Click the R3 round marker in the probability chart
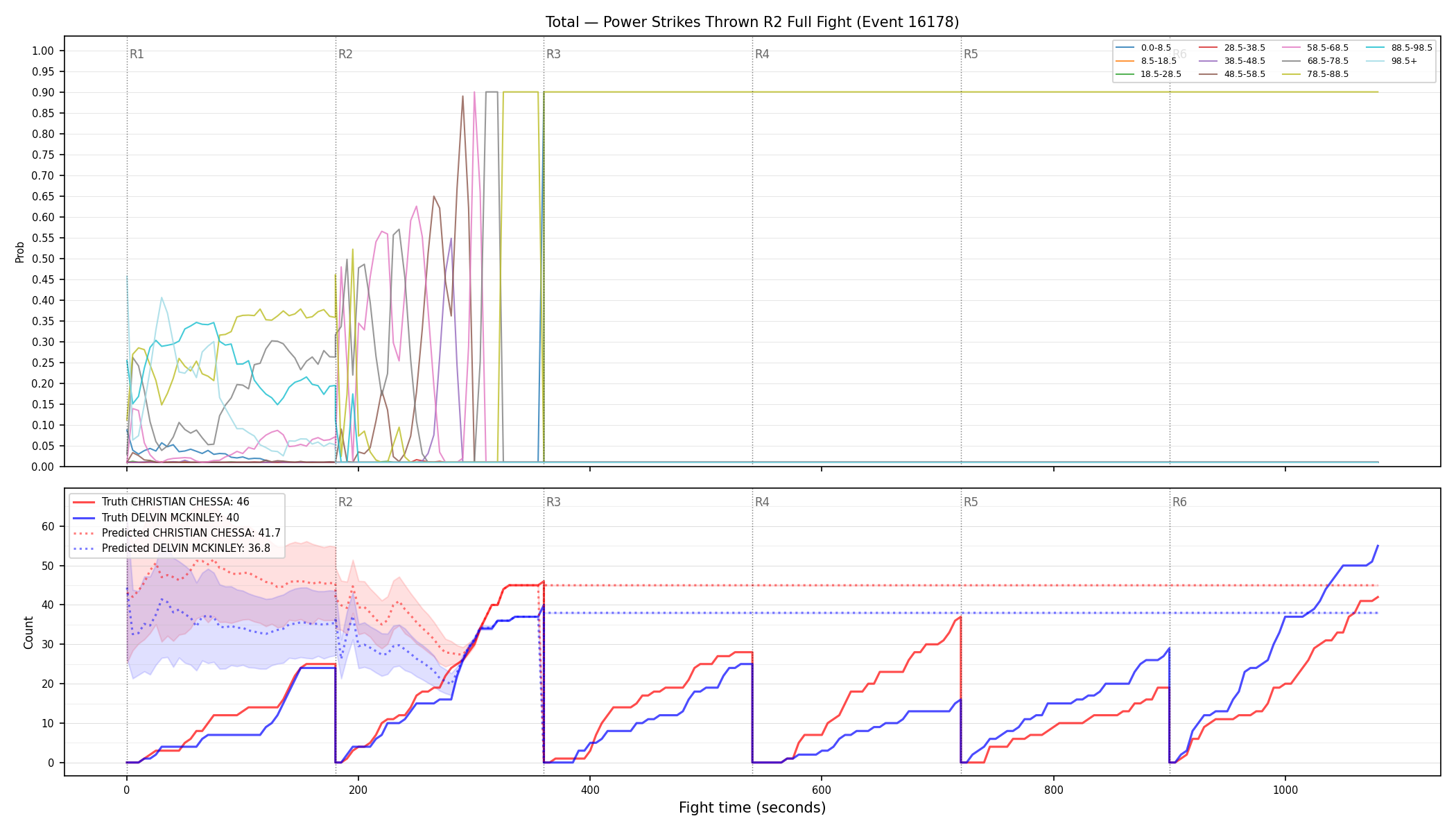The image size is (1456, 832). tap(553, 54)
